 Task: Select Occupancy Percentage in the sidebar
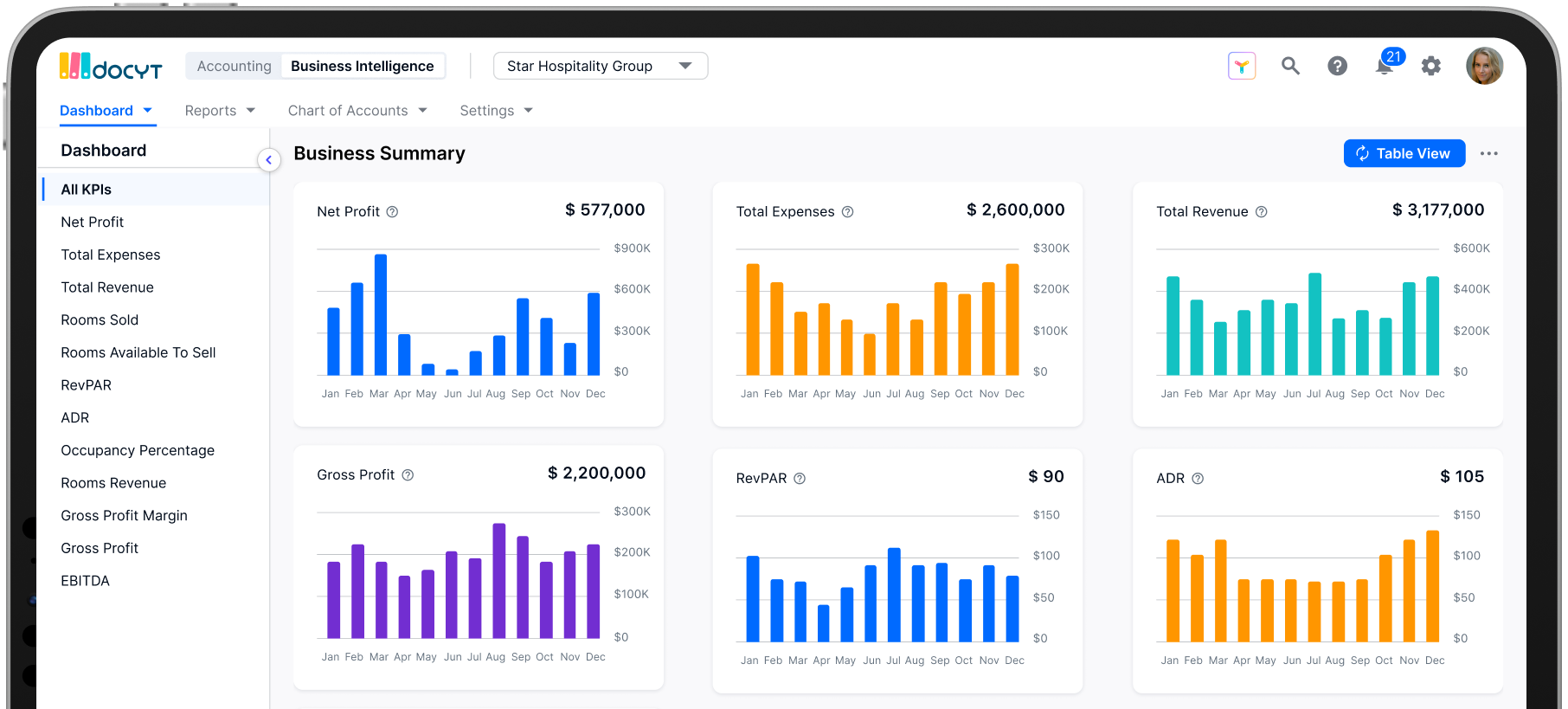click(138, 450)
